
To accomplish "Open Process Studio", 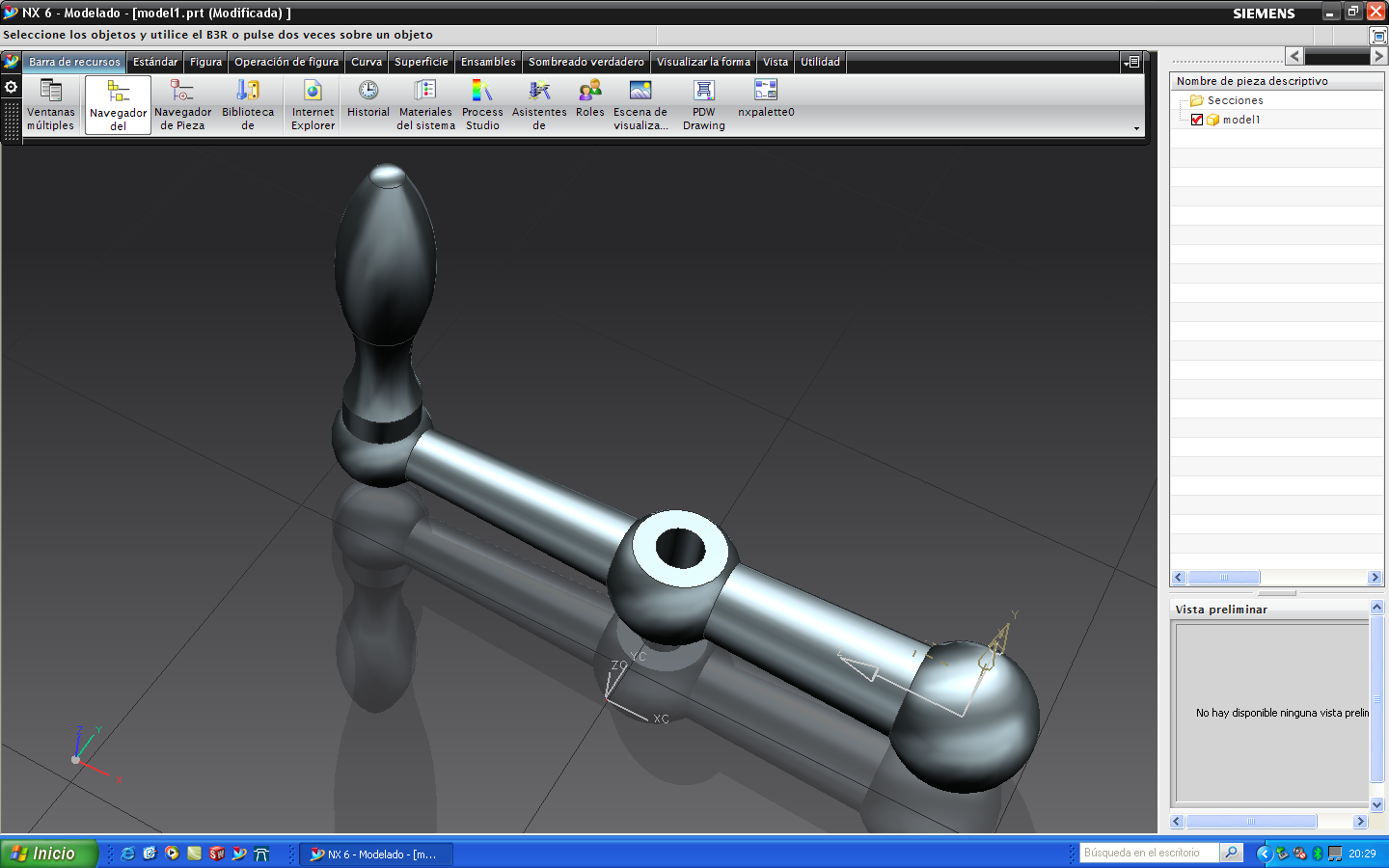I will [482, 105].
